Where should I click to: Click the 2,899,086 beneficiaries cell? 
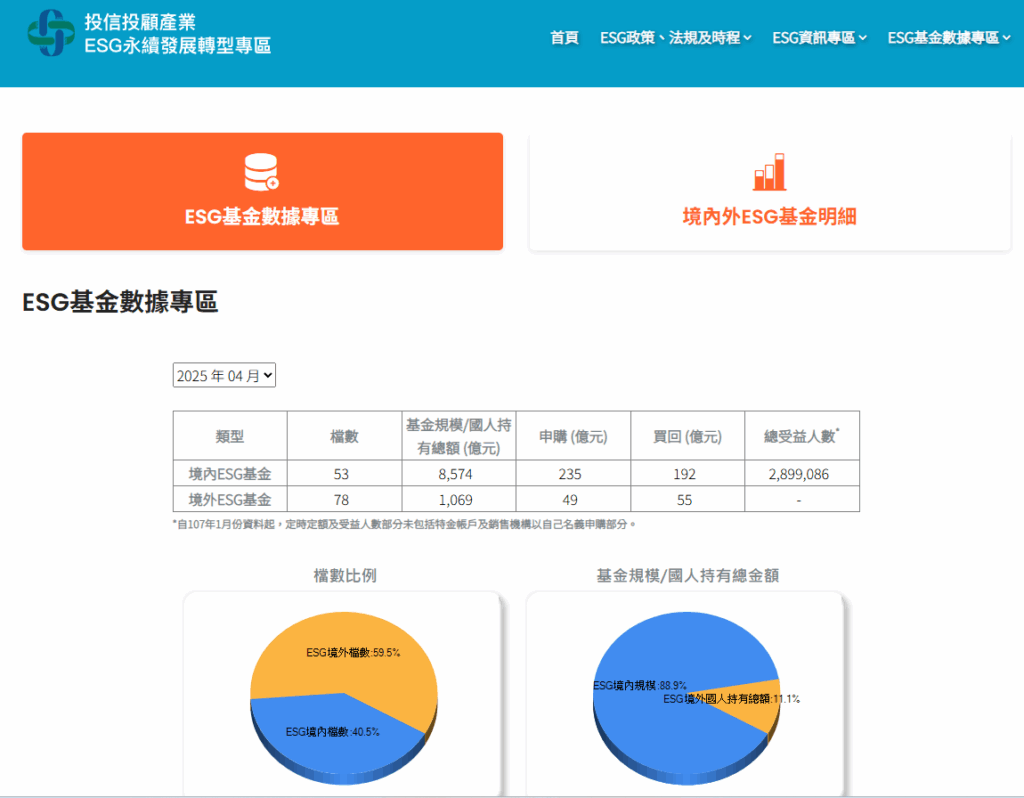(x=801, y=474)
